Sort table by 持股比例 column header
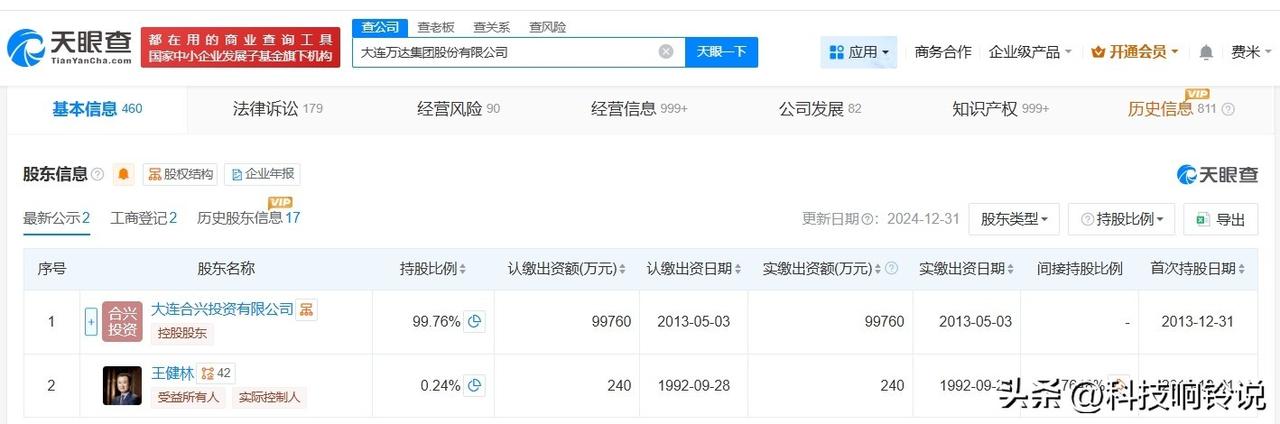Screen dimensions: 1280x424 pyautogui.click(x=433, y=269)
